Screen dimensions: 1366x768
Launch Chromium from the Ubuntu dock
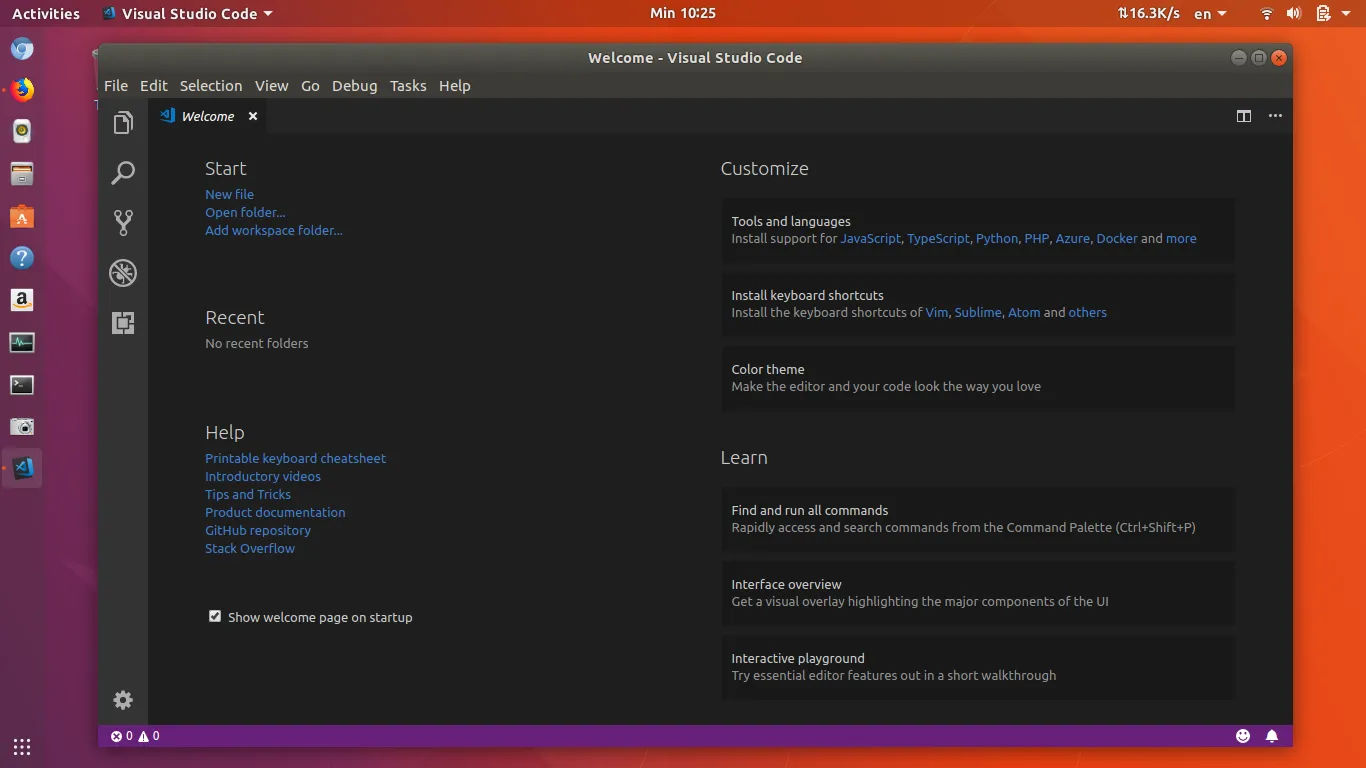pos(22,49)
